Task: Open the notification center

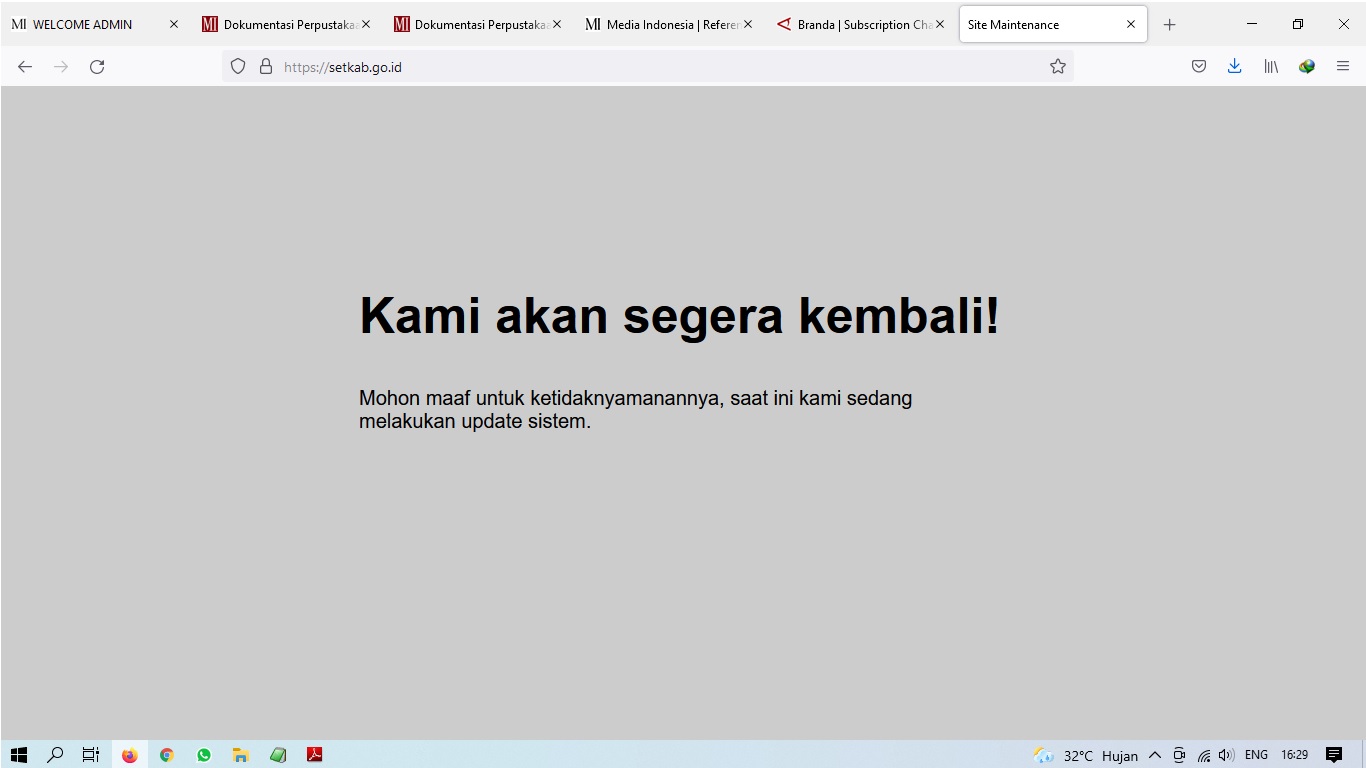Action: (x=1336, y=755)
